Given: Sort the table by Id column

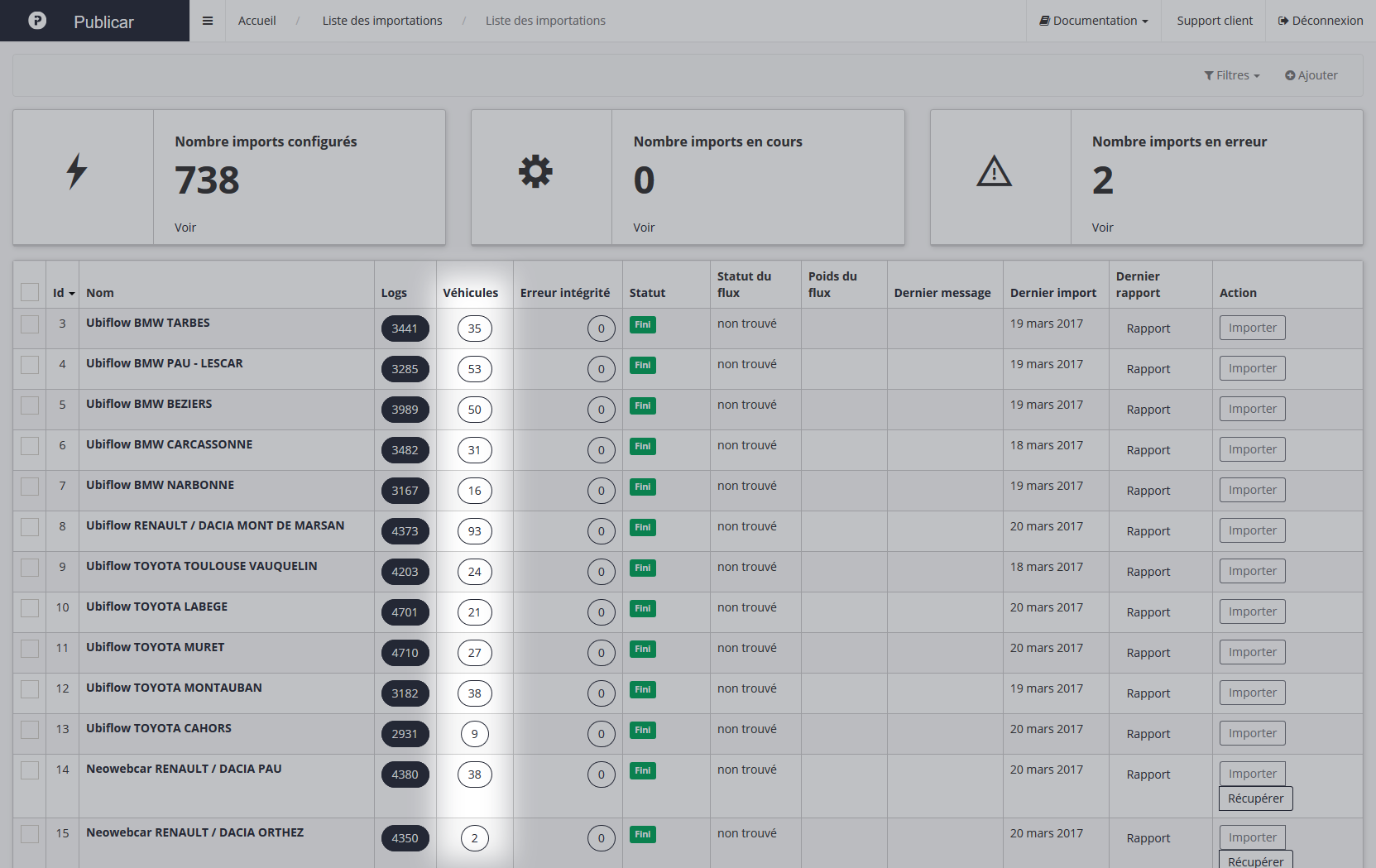Looking at the screenshot, I should (x=64, y=293).
